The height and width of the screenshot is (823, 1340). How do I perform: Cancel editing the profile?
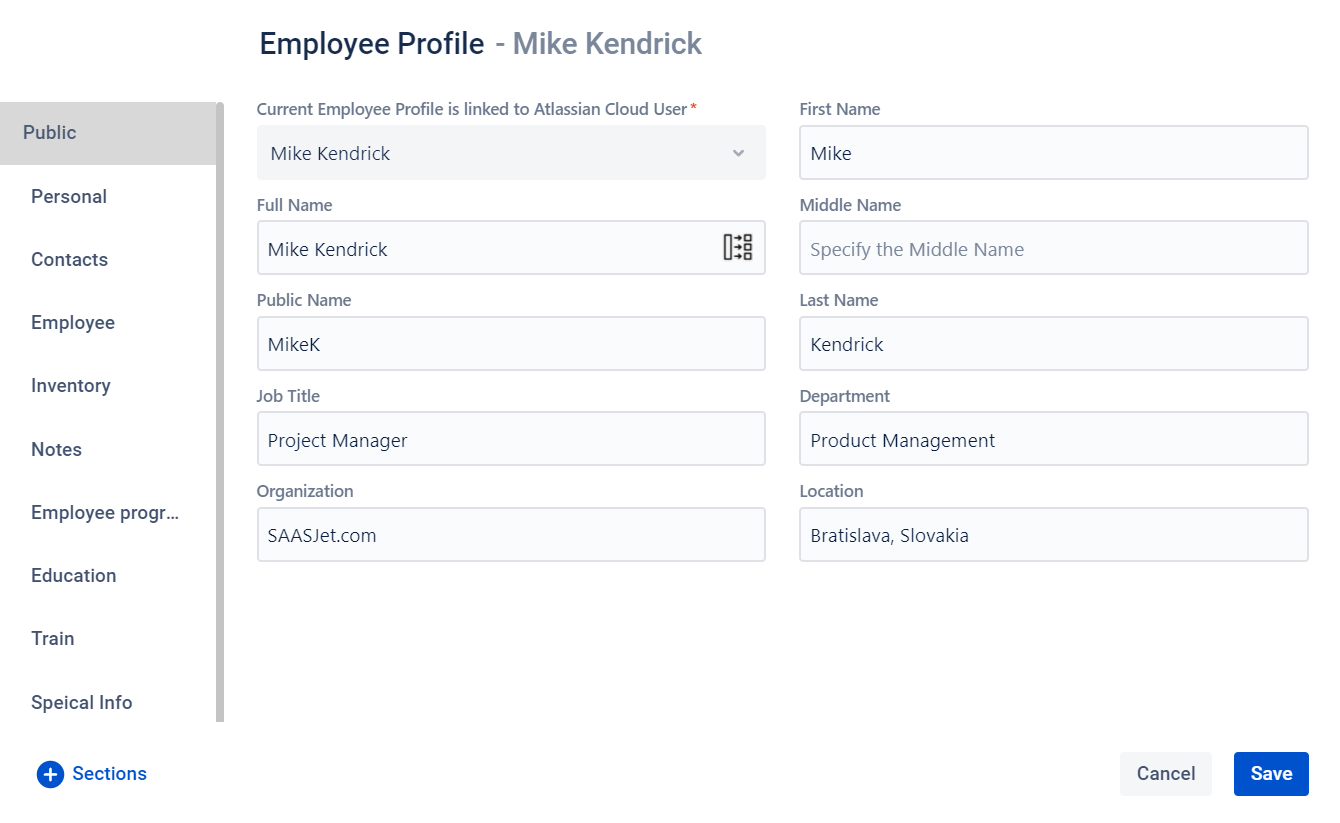tap(1166, 774)
